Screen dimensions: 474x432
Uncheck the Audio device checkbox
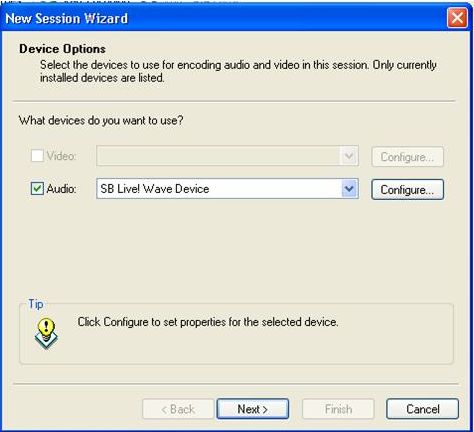37,189
